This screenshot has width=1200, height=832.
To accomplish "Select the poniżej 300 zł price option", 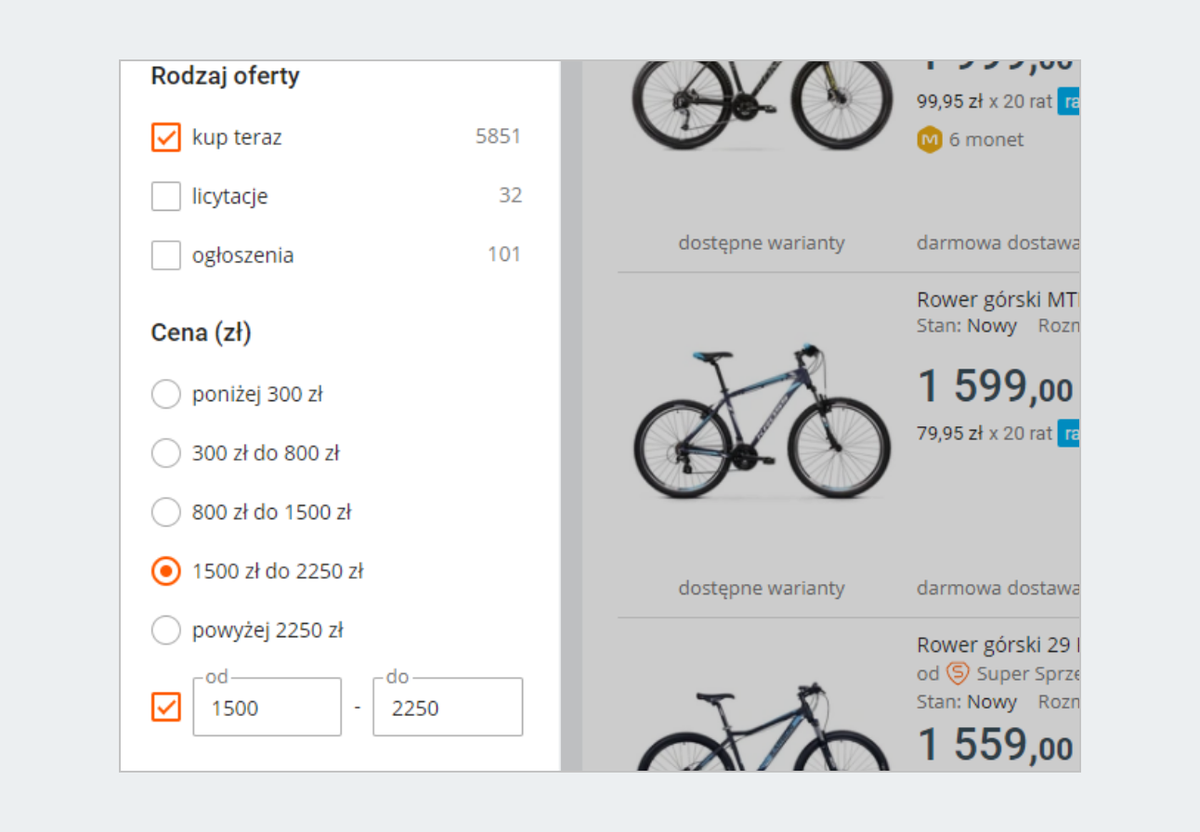I will tap(166, 394).
